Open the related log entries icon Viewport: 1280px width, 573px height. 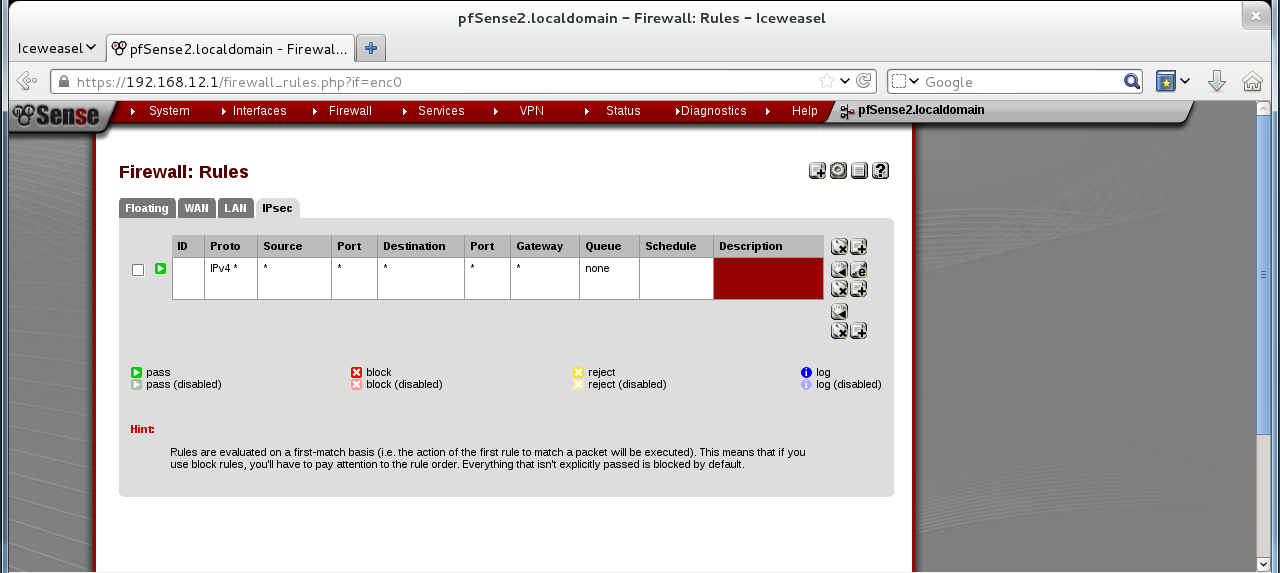point(859,171)
